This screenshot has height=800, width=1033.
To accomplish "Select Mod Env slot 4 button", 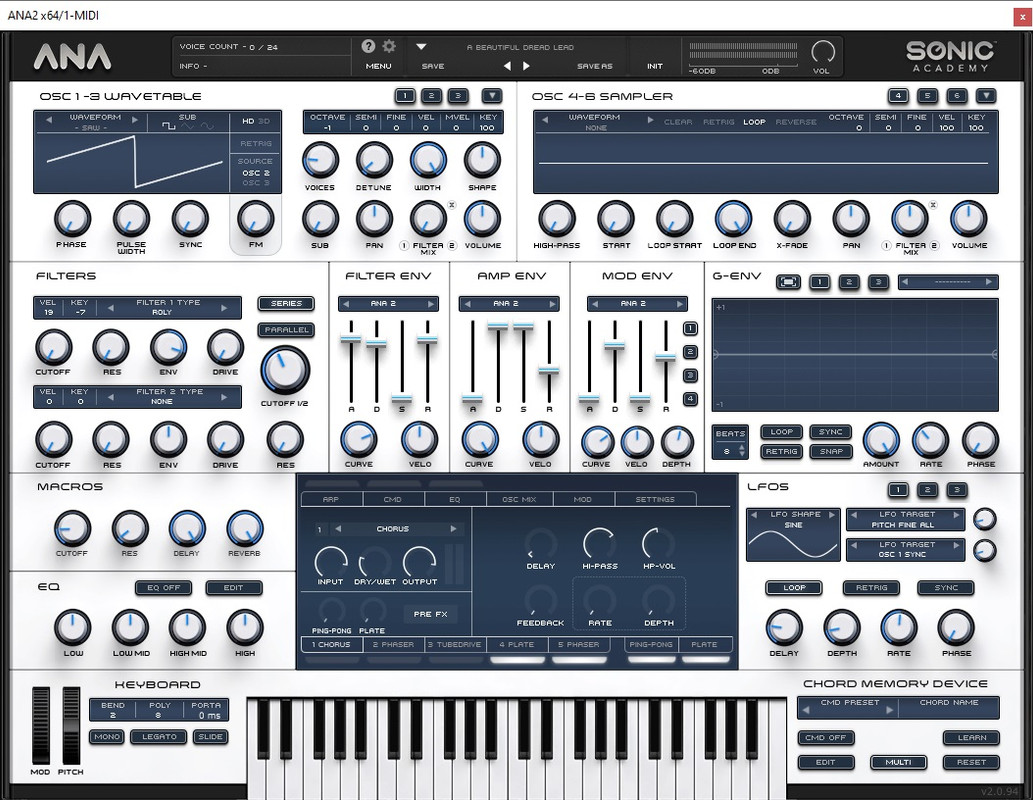I will (x=690, y=399).
